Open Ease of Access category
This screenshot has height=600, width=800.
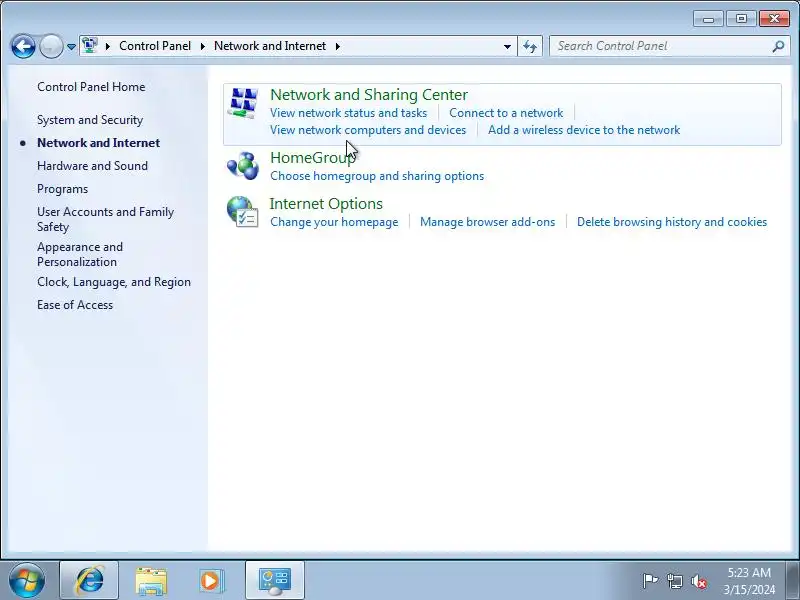(x=75, y=305)
